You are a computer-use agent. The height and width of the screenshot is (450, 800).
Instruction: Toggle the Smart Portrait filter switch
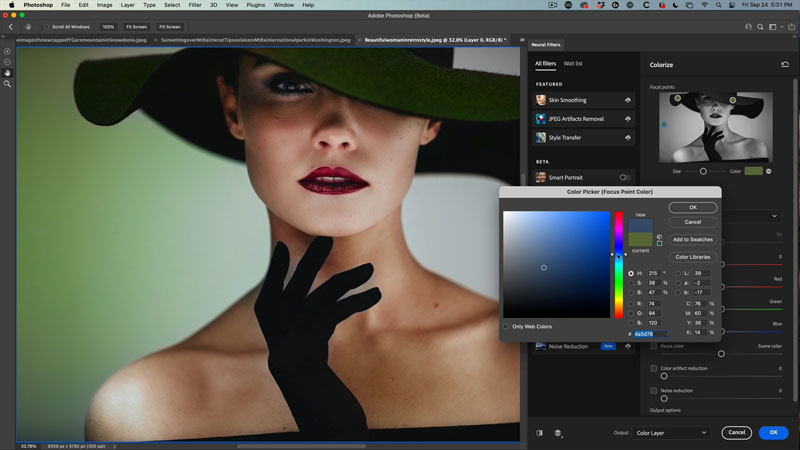click(625, 177)
